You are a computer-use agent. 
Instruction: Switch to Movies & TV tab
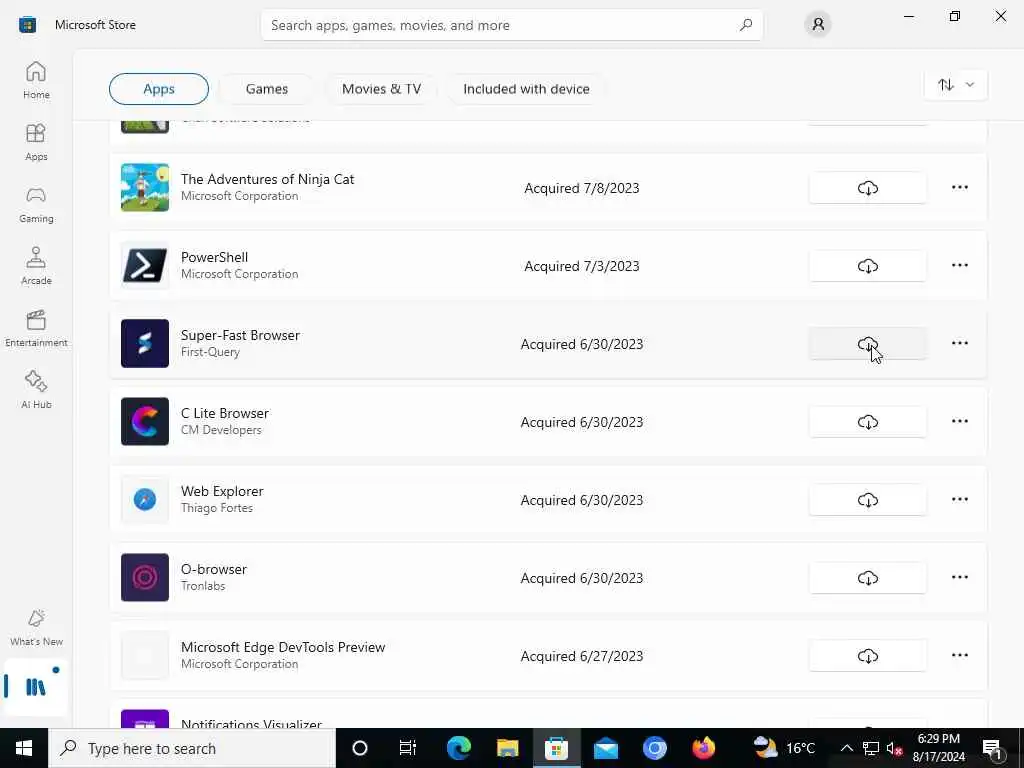click(x=381, y=89)
